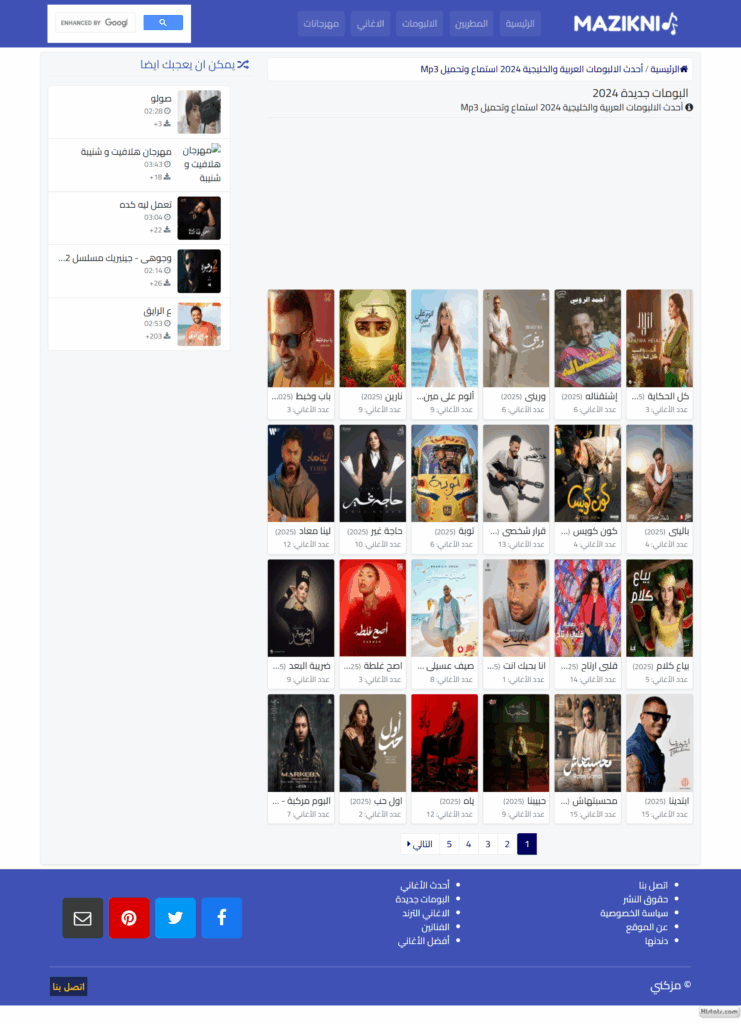Screen dimensions: 741x1024
Task: Open the توبة tuk-tuk album cover
Action: click(x=445, y=473)
